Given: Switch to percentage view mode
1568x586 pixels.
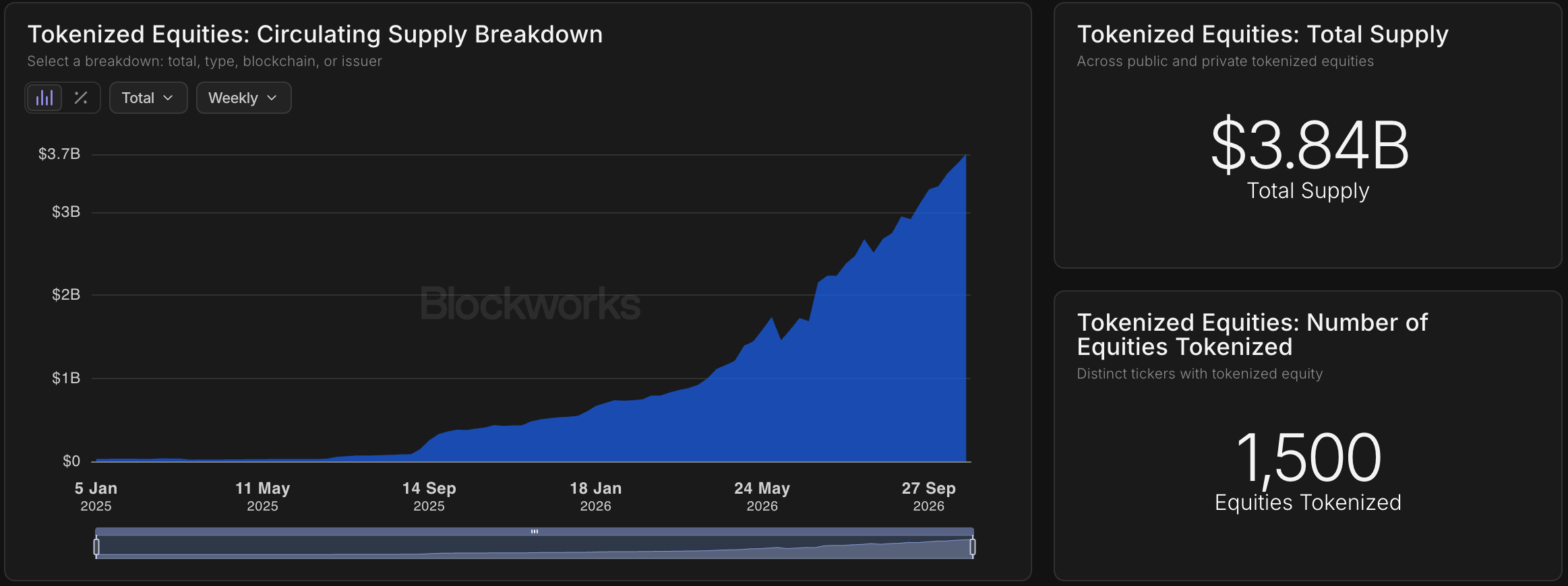Looking at the screenshot, I should pos(81,98).
